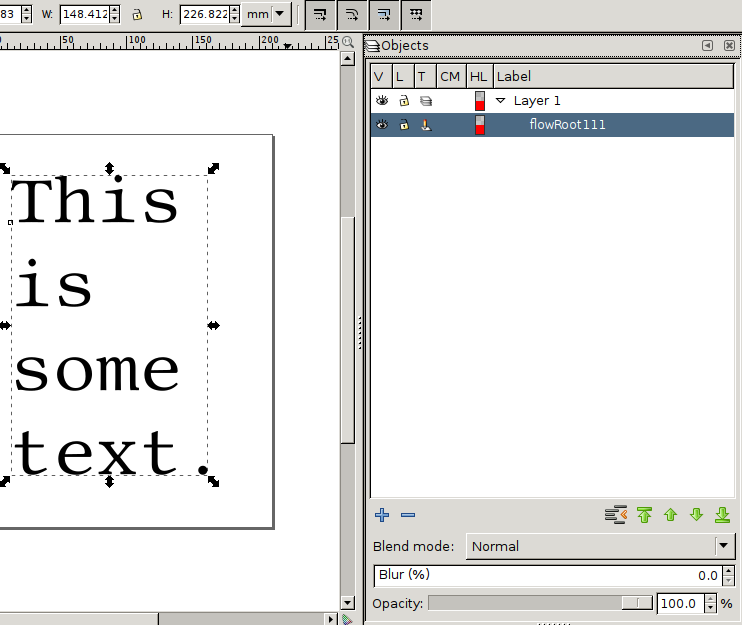
Task: Hide Layer 1 using its eye icon
Action: pyautogui.click(x=381, y=101)
